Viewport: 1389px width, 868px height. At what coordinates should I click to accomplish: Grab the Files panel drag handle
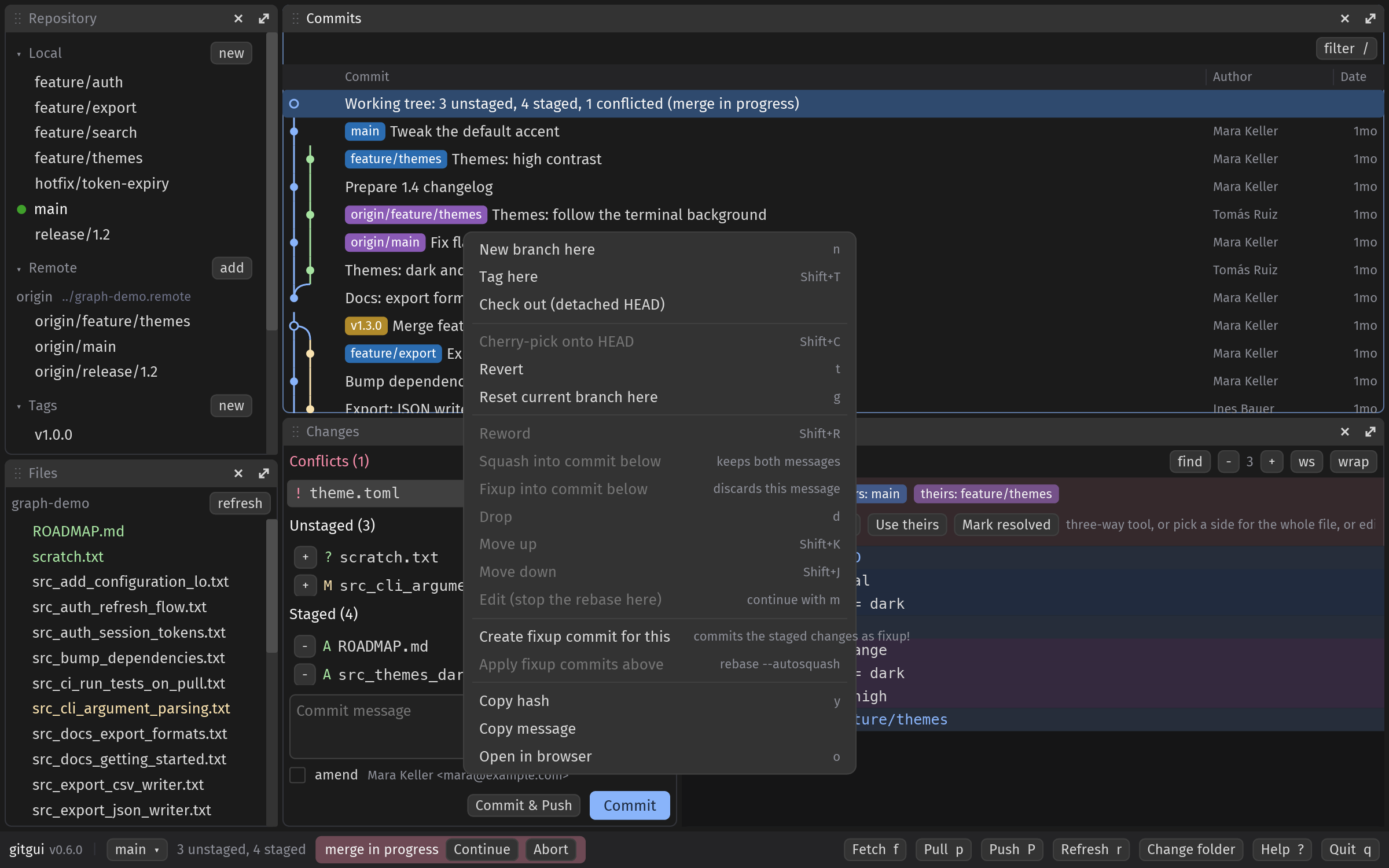[x=17, y=473]
